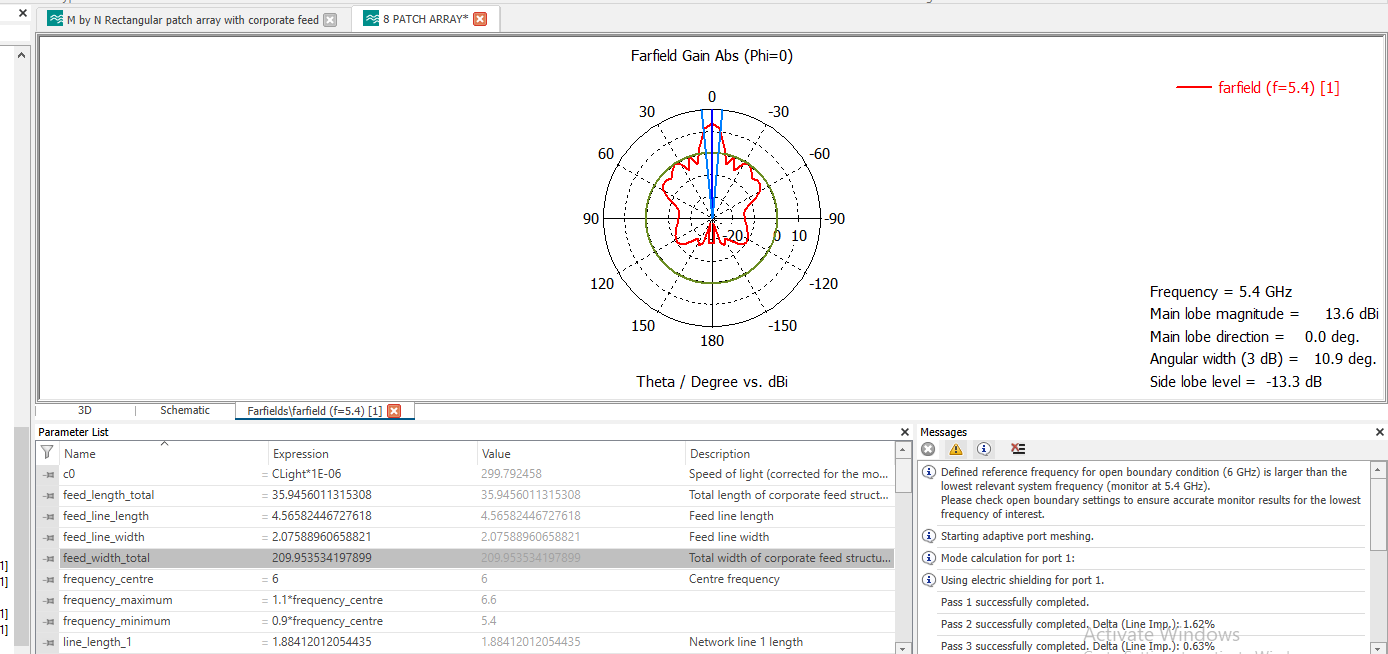
Task: Toggle the info filter in Messages panel
Action: 984,449
